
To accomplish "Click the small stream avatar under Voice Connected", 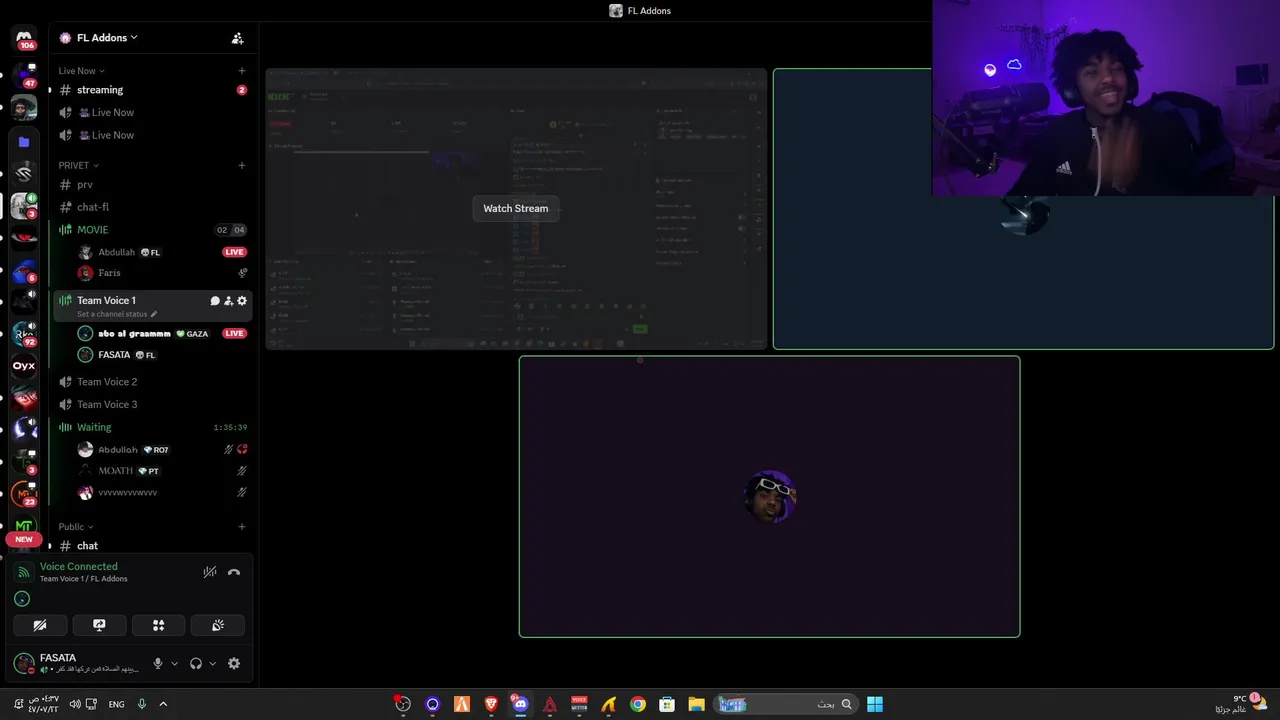I will pos(23,599).
